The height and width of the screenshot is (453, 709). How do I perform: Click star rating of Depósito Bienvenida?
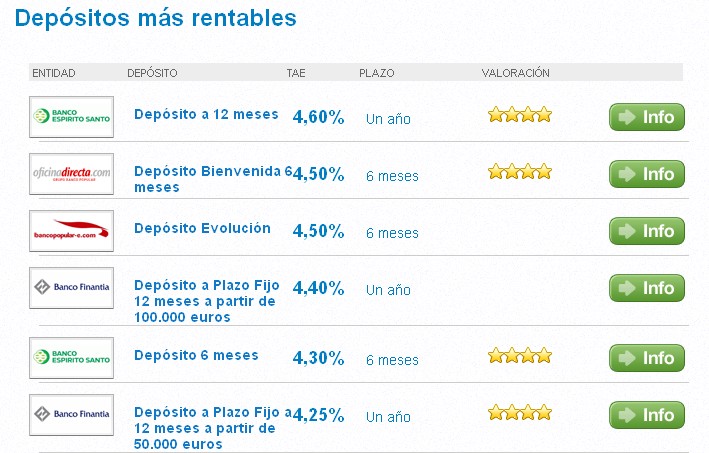coord(519,172)
